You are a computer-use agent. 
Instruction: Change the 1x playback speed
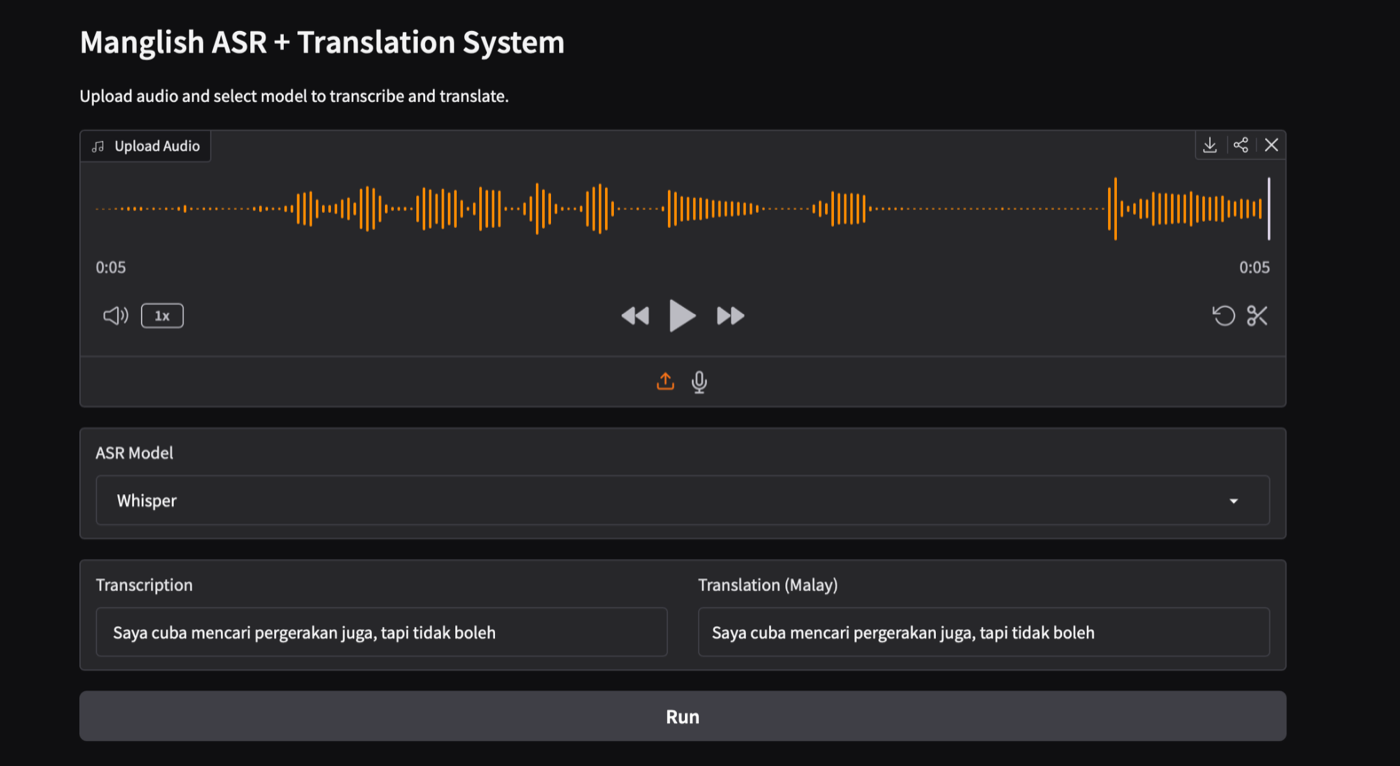[162, 316]
